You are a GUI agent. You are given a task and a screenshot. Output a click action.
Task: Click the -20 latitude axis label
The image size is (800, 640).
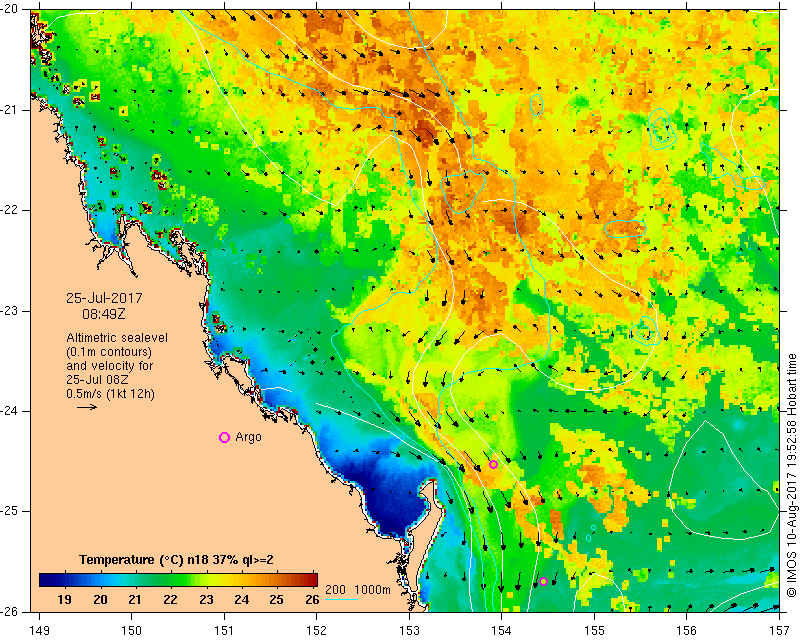[10, 9]
